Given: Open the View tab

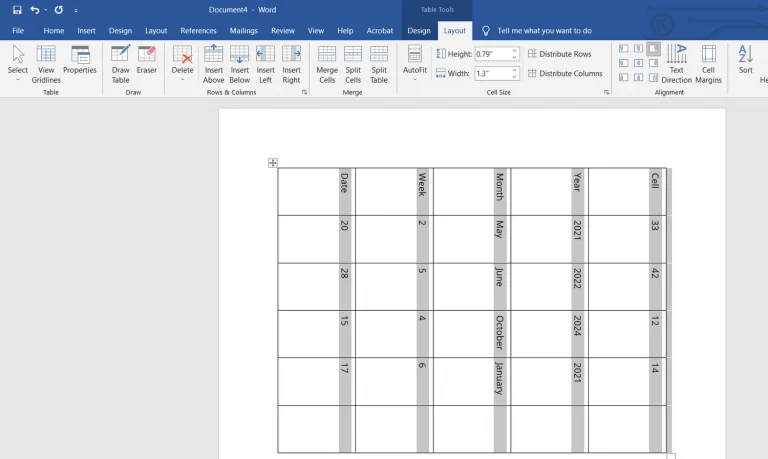Looking at the screenshot, I should pos(315,30).
